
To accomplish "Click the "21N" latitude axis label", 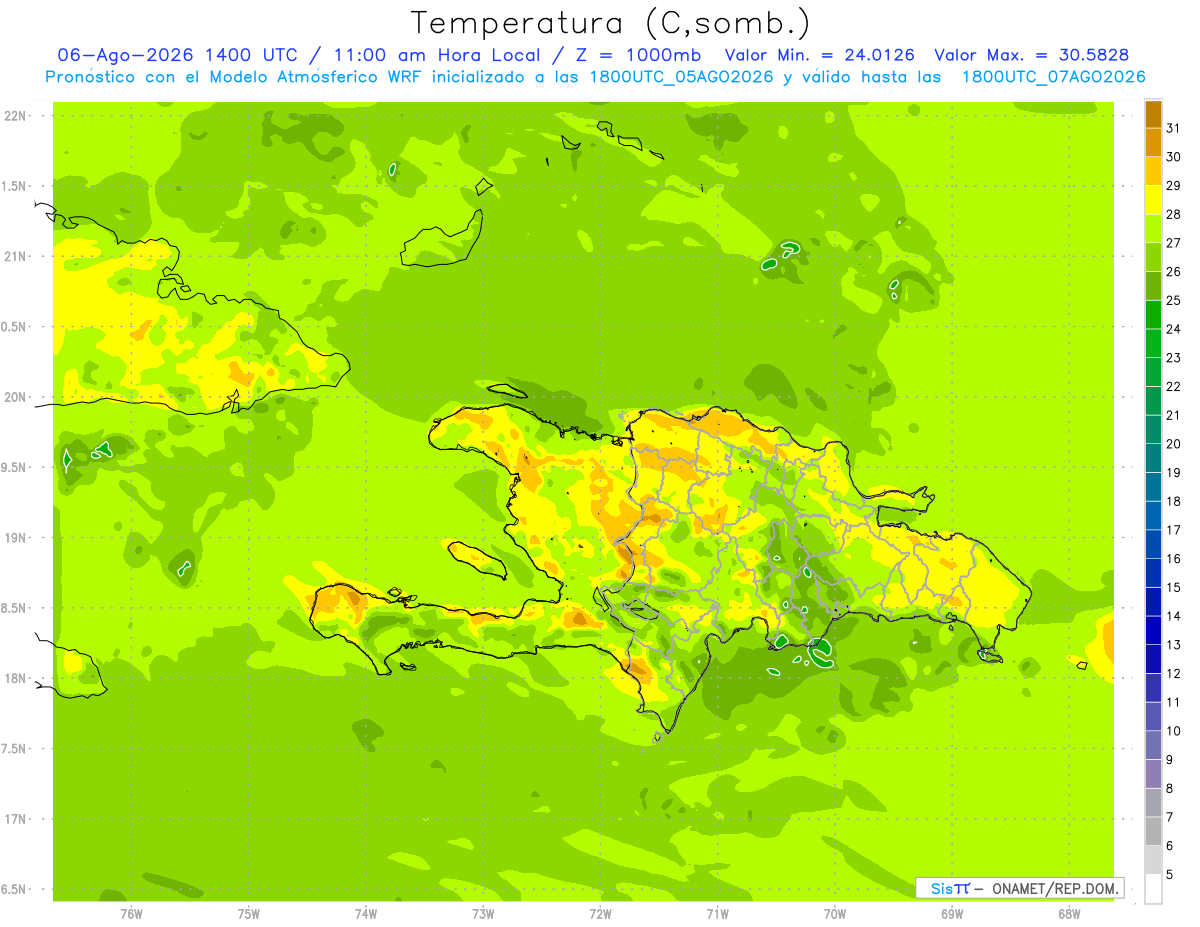I will tap(15, 256).
